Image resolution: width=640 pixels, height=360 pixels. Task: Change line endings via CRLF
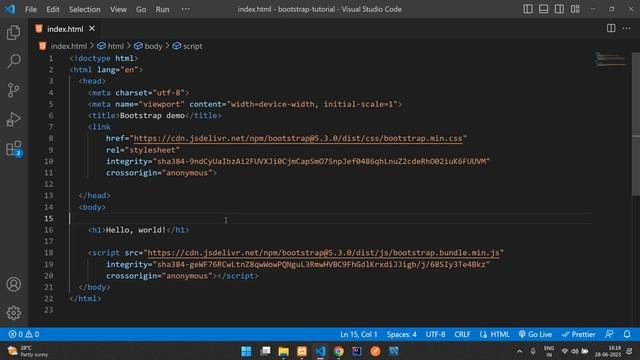[x=462, y=334]
